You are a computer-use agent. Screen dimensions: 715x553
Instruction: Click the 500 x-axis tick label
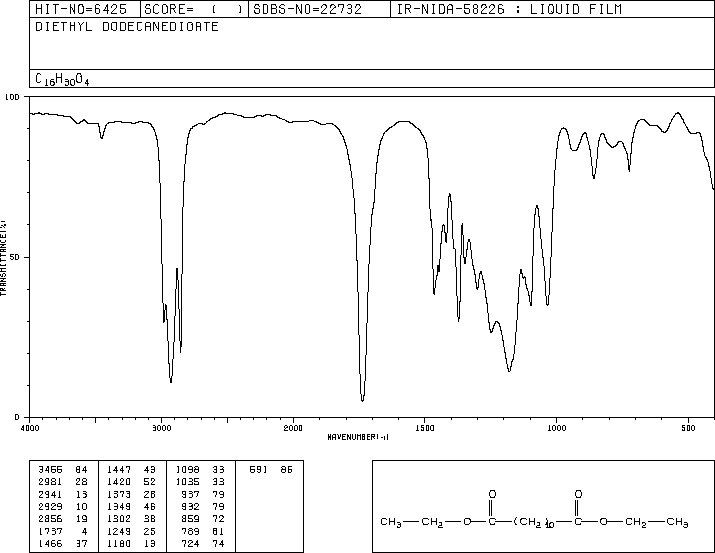point(688,428)
